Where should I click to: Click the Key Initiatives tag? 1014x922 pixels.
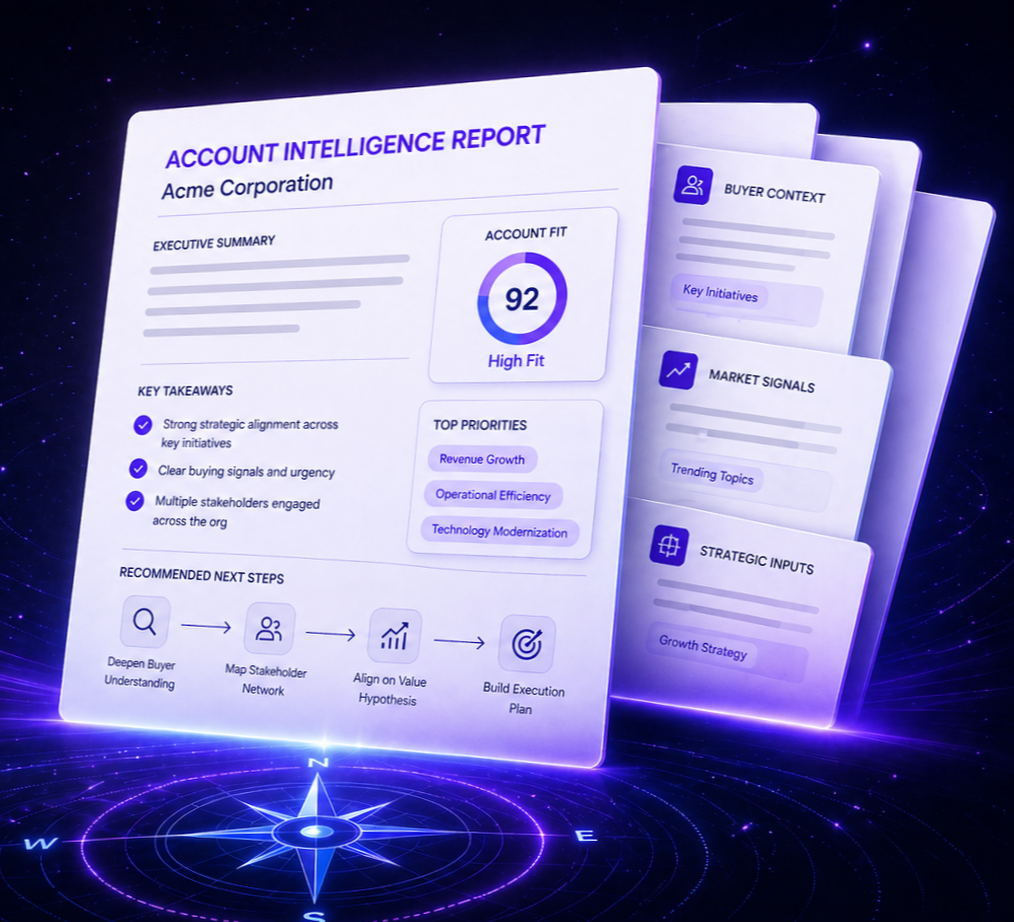tap(720, 293)
